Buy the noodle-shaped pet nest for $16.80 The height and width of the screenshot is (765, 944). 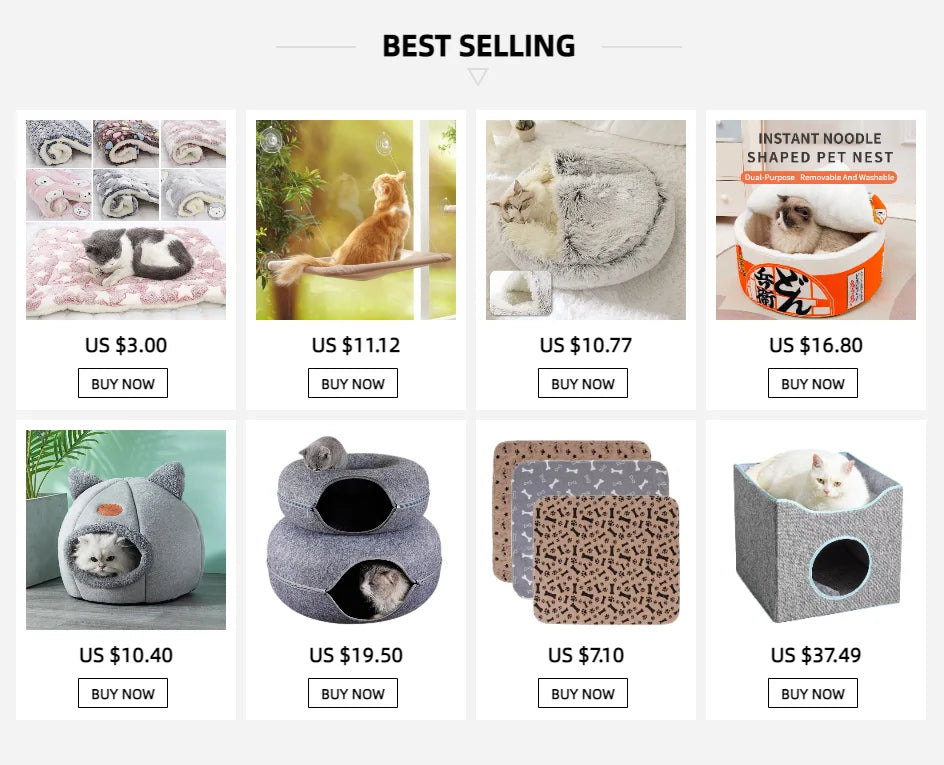tap(813, 384)
